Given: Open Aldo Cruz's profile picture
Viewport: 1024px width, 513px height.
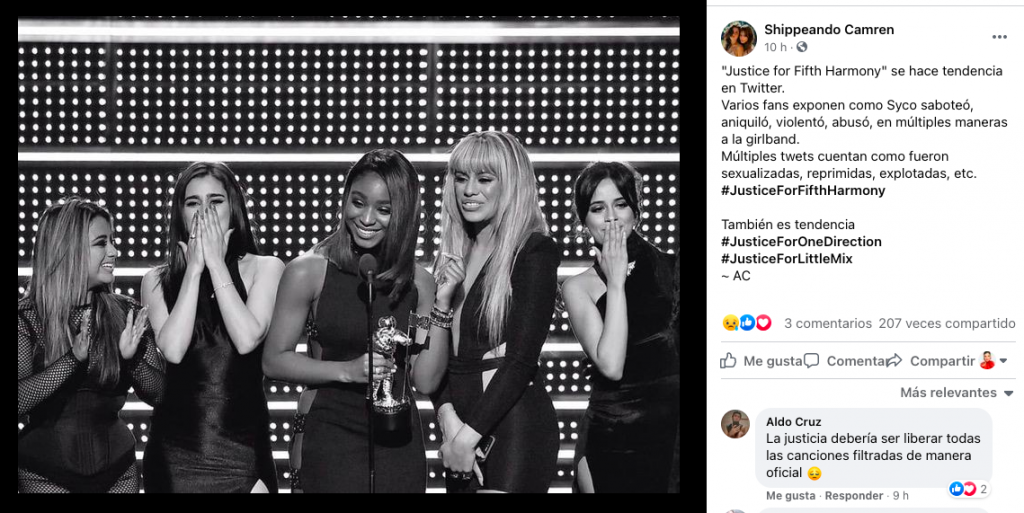Looking at the screenshot, I should (735, 423).
